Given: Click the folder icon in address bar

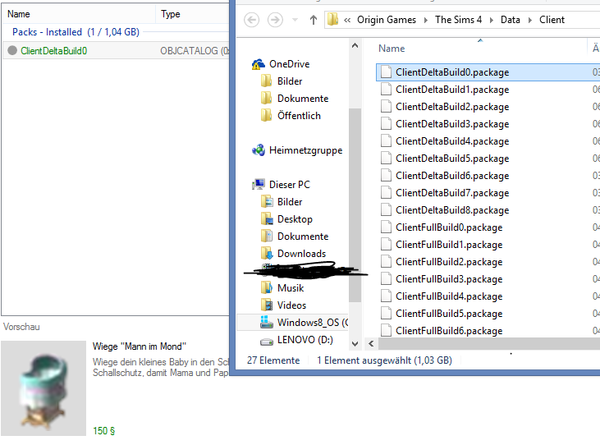Looking at the screenshot, I should pyautogui.click(x=333, y=20).
